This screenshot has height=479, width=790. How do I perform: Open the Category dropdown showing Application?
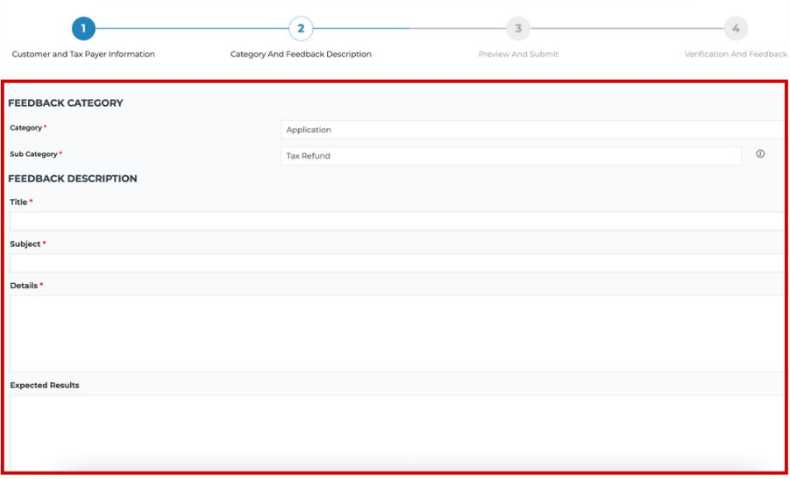tap(530, 129)
